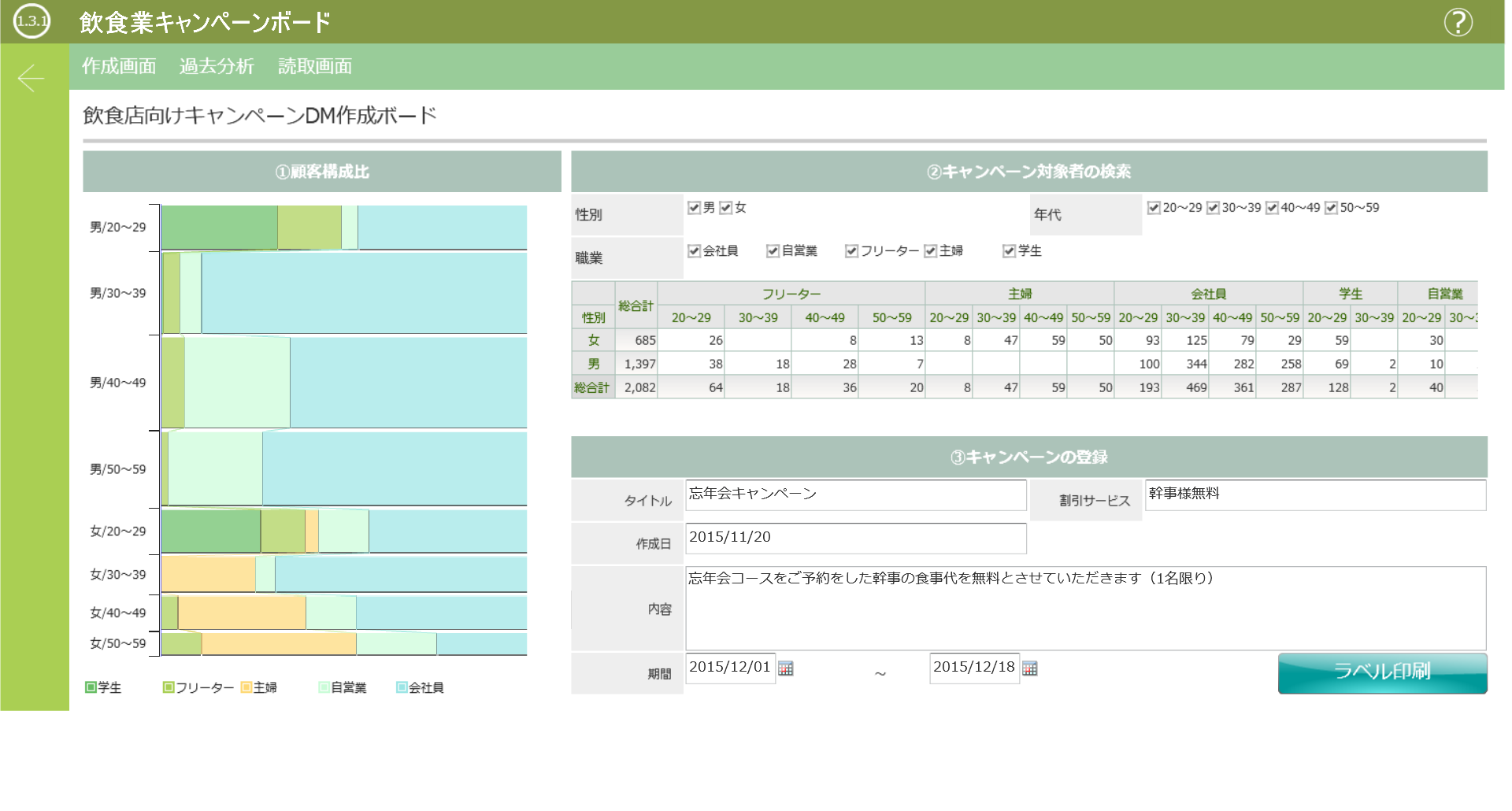Click the 内容 text area

coord(1086,609)
